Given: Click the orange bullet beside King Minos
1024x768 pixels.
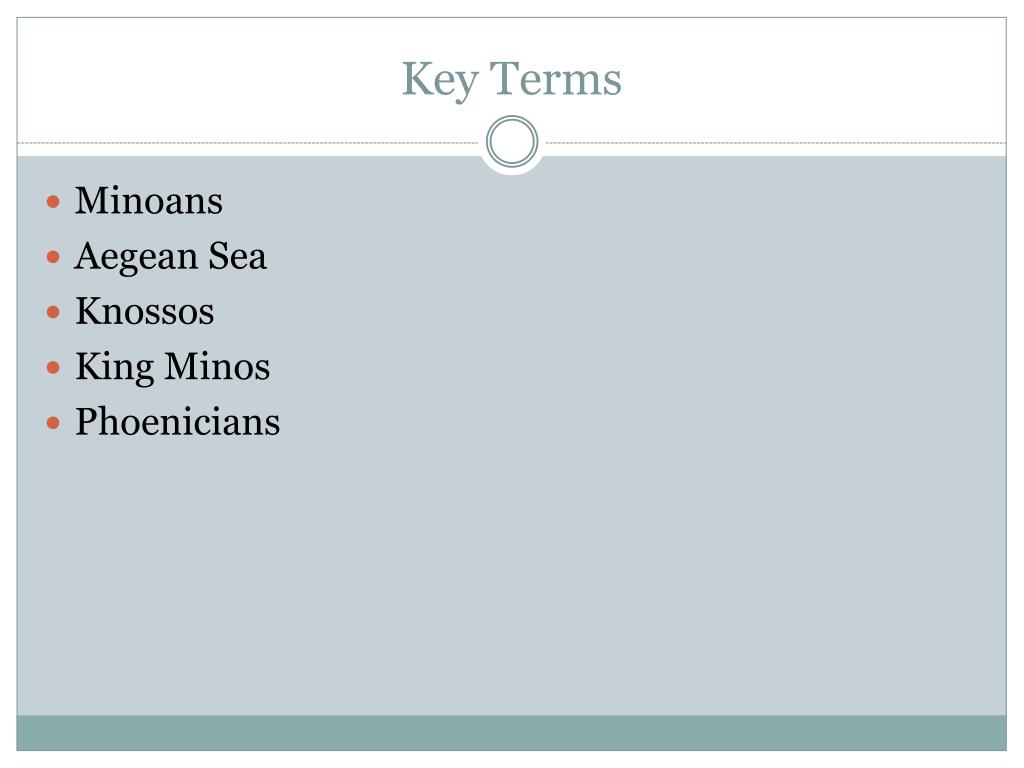Looking at the screenshot, I should pyautogui.click(x=54, y=368).
